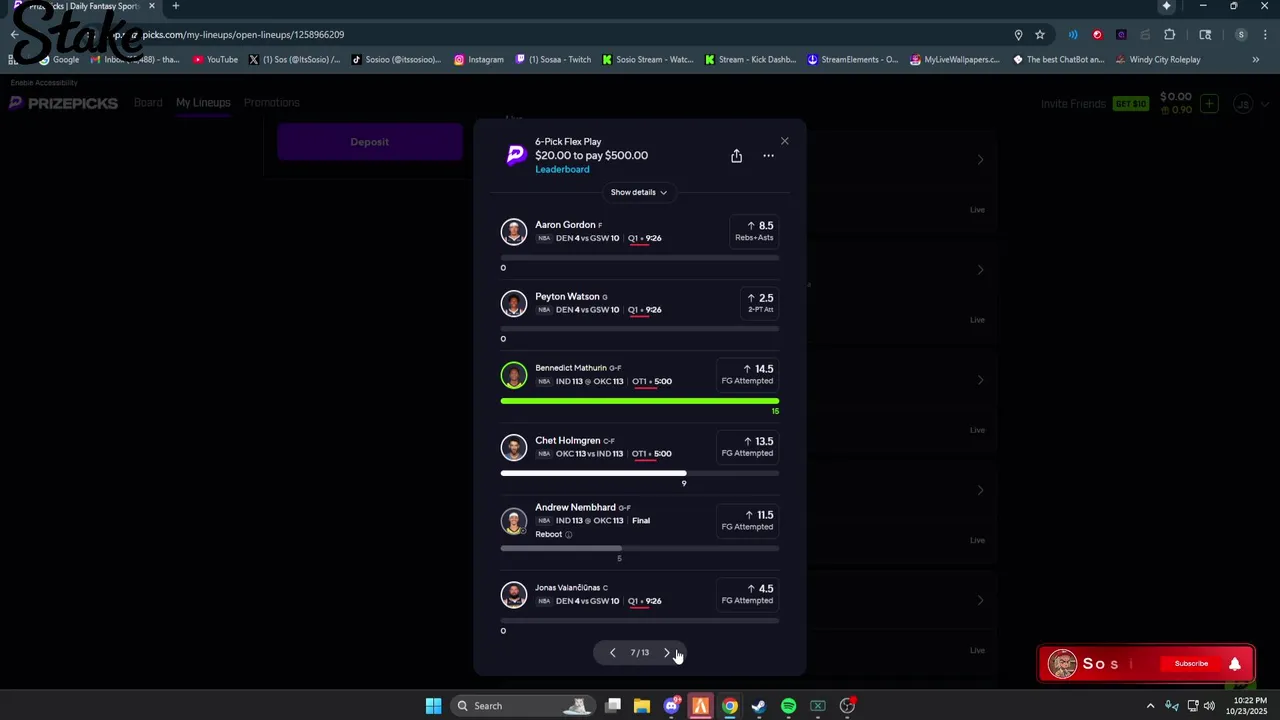Image resolution: width=1280 pixels, height=720 pixels.
Task: Click Valanciunas's 4.5 FG Attempted box
Action: (x=748, y=594)
